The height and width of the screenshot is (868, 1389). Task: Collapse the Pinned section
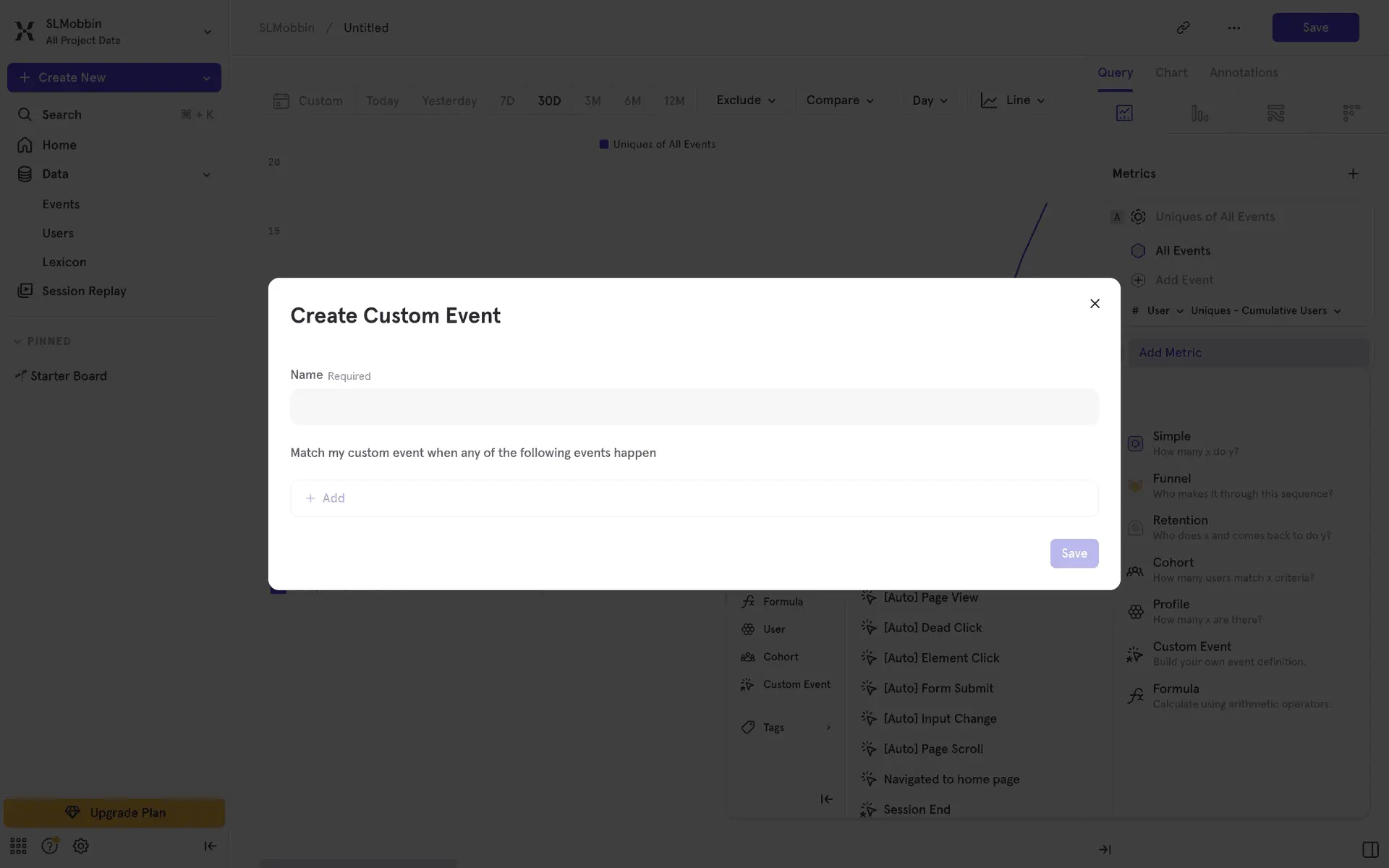(x=17, y=341)
